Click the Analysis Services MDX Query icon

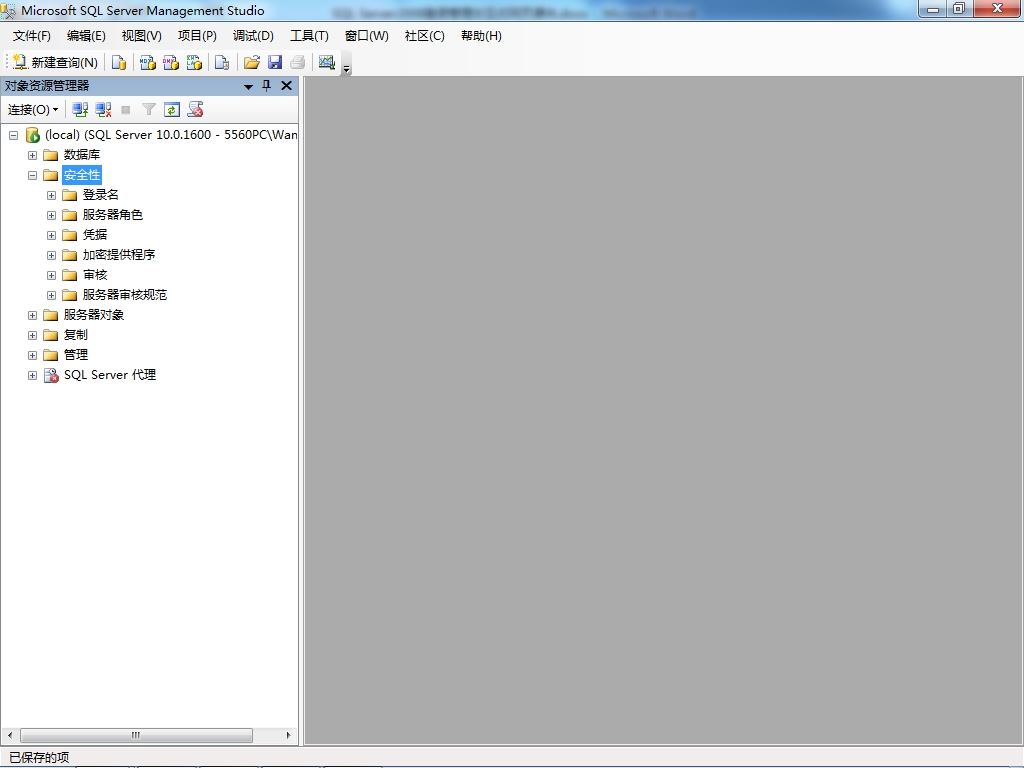[148, 62]
